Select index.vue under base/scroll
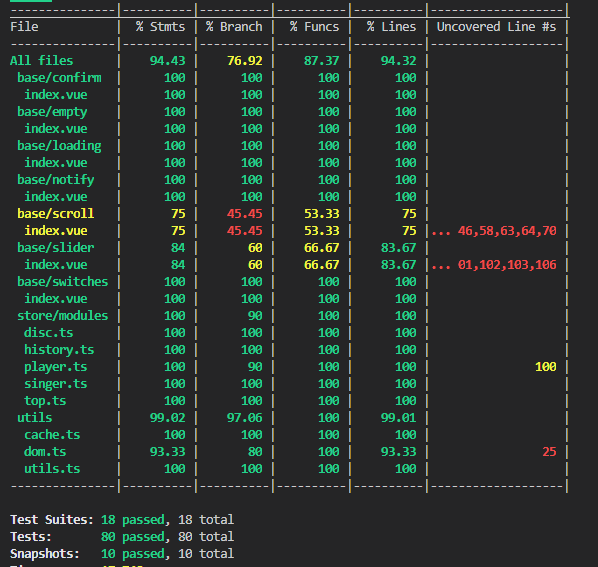The image size is (598, 567). click(x=56, y=231)
